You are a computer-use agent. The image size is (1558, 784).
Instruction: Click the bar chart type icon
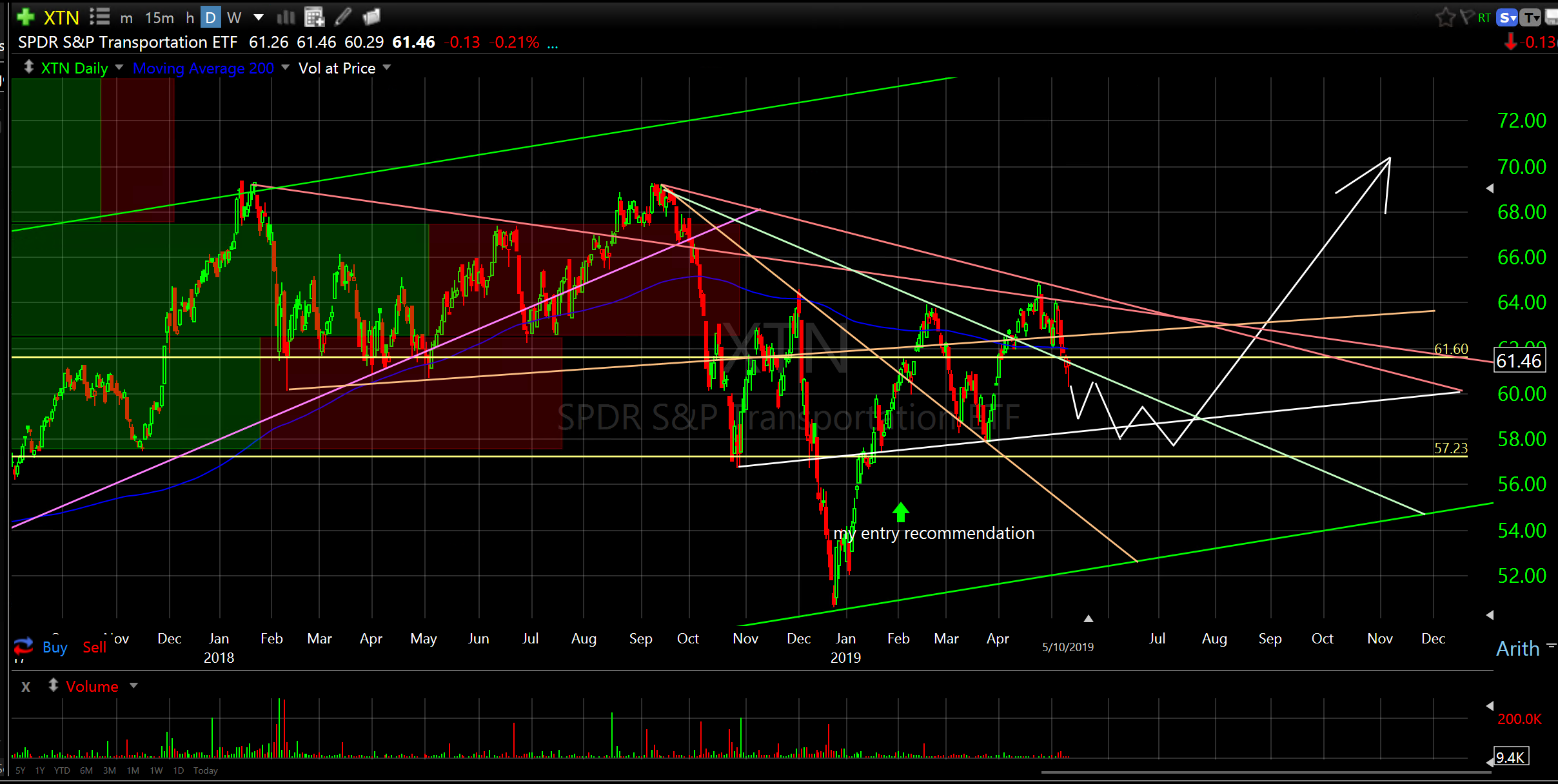pyautogui.click(x=286, y=17)
